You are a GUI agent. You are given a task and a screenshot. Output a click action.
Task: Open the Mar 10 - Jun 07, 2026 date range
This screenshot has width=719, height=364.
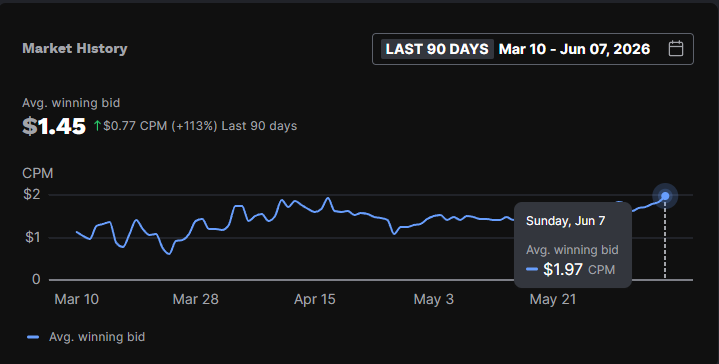[574, 49]
